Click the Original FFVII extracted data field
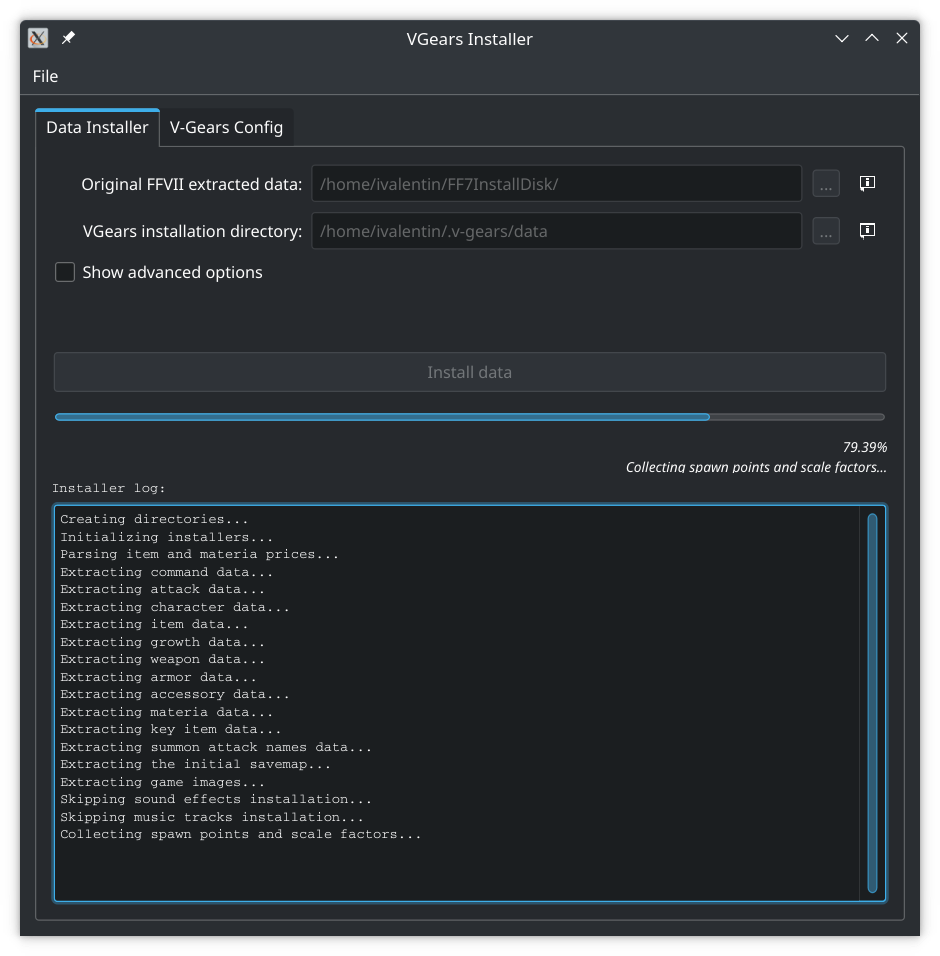The width and height of the screenshot is (940, 956). point(557,184)
